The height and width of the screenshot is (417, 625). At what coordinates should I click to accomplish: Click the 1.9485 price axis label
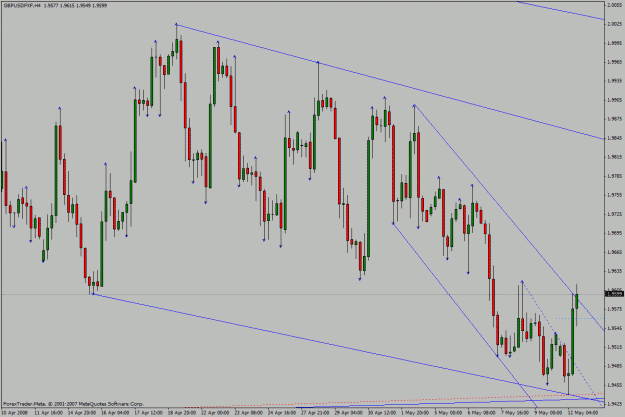coord(615,366)
